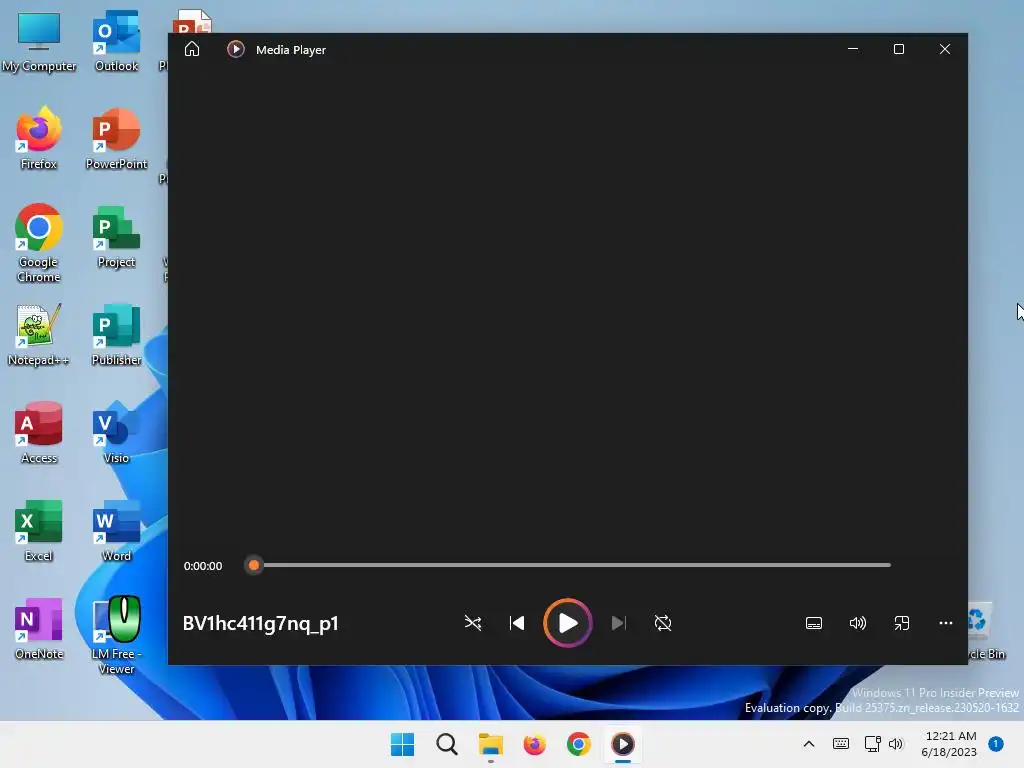Open the volume control

click(857, 623)
